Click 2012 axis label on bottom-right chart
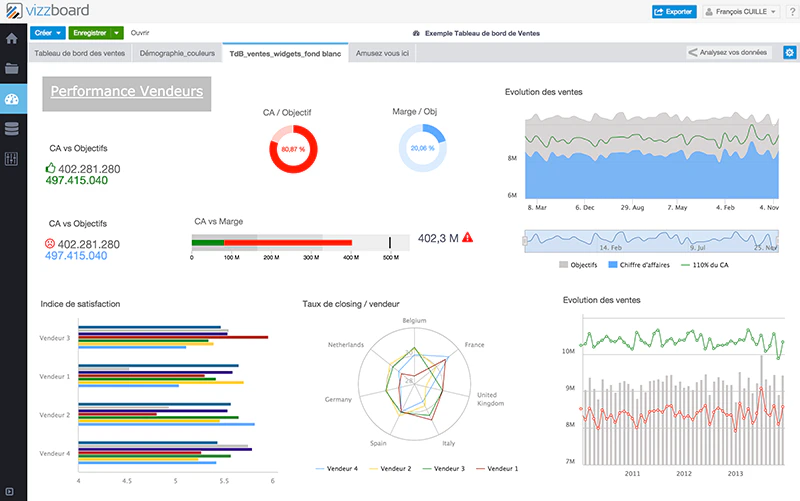Viewport: 800px width, 501px height. coord(684,473)
